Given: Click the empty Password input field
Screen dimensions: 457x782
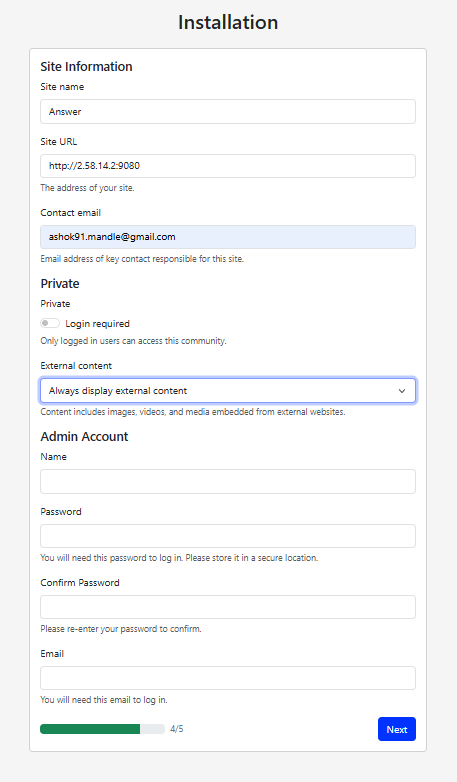Looking at the screenshot, I should pyautogui.click(x=228, y=536).
